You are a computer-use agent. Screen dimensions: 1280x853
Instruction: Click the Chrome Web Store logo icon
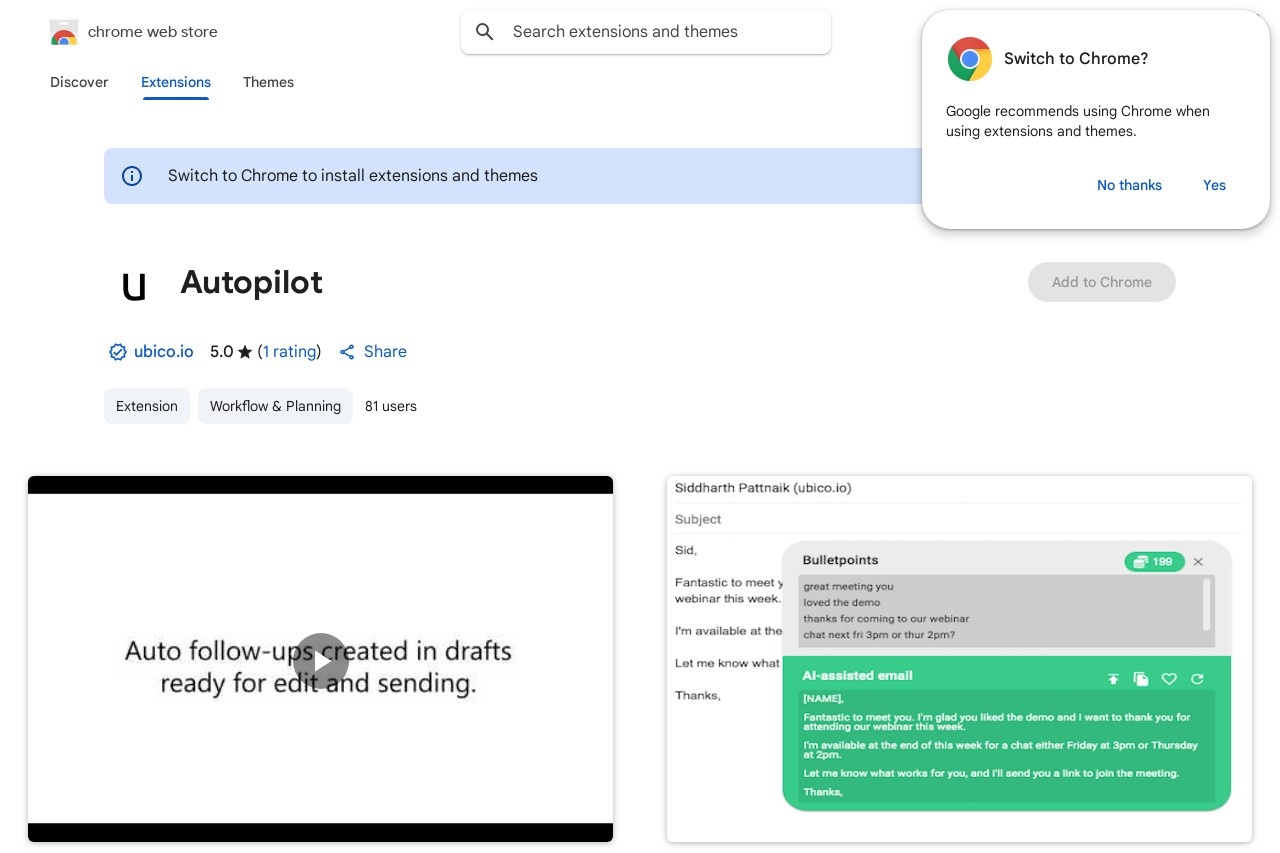tap(64, 32)
